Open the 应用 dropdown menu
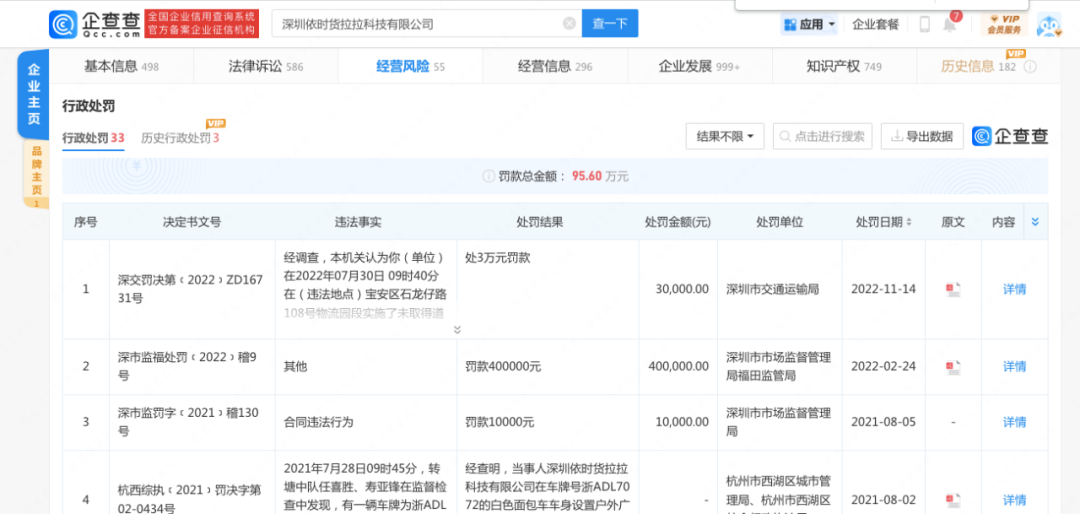Viewport: 1080px width, 514px height. (809, 24)
